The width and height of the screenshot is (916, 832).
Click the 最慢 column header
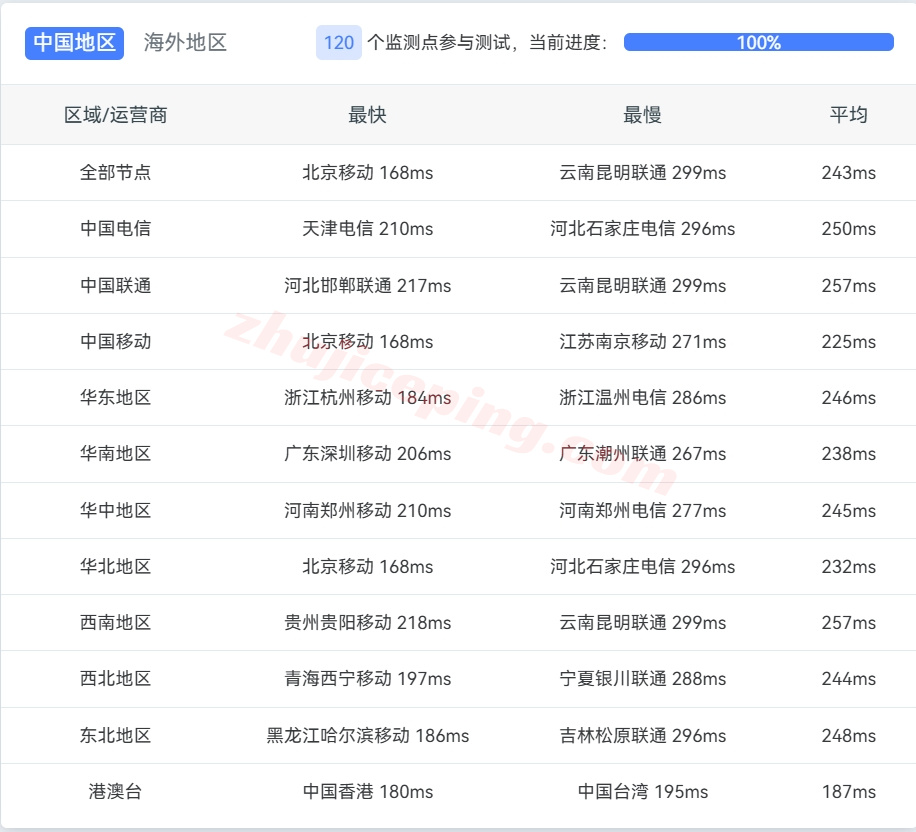tap(642, 115)
